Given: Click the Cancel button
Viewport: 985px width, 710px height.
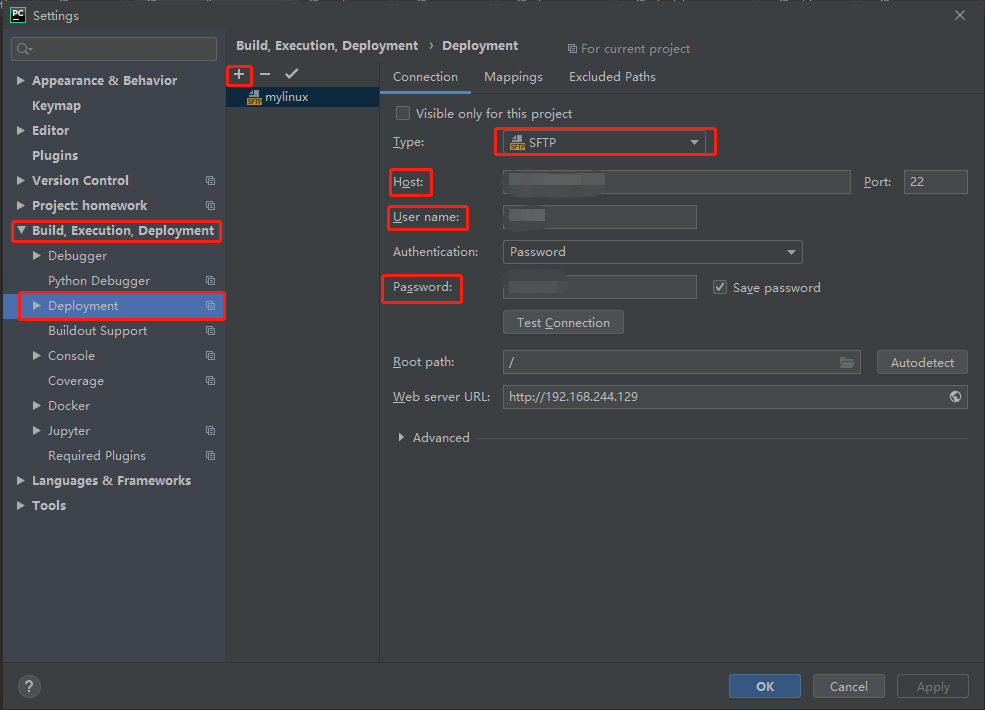Looking at the screenshot, I should (848, 686).
